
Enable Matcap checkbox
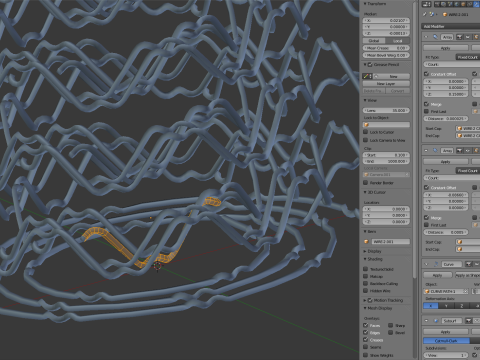click(x=366, y=276)
